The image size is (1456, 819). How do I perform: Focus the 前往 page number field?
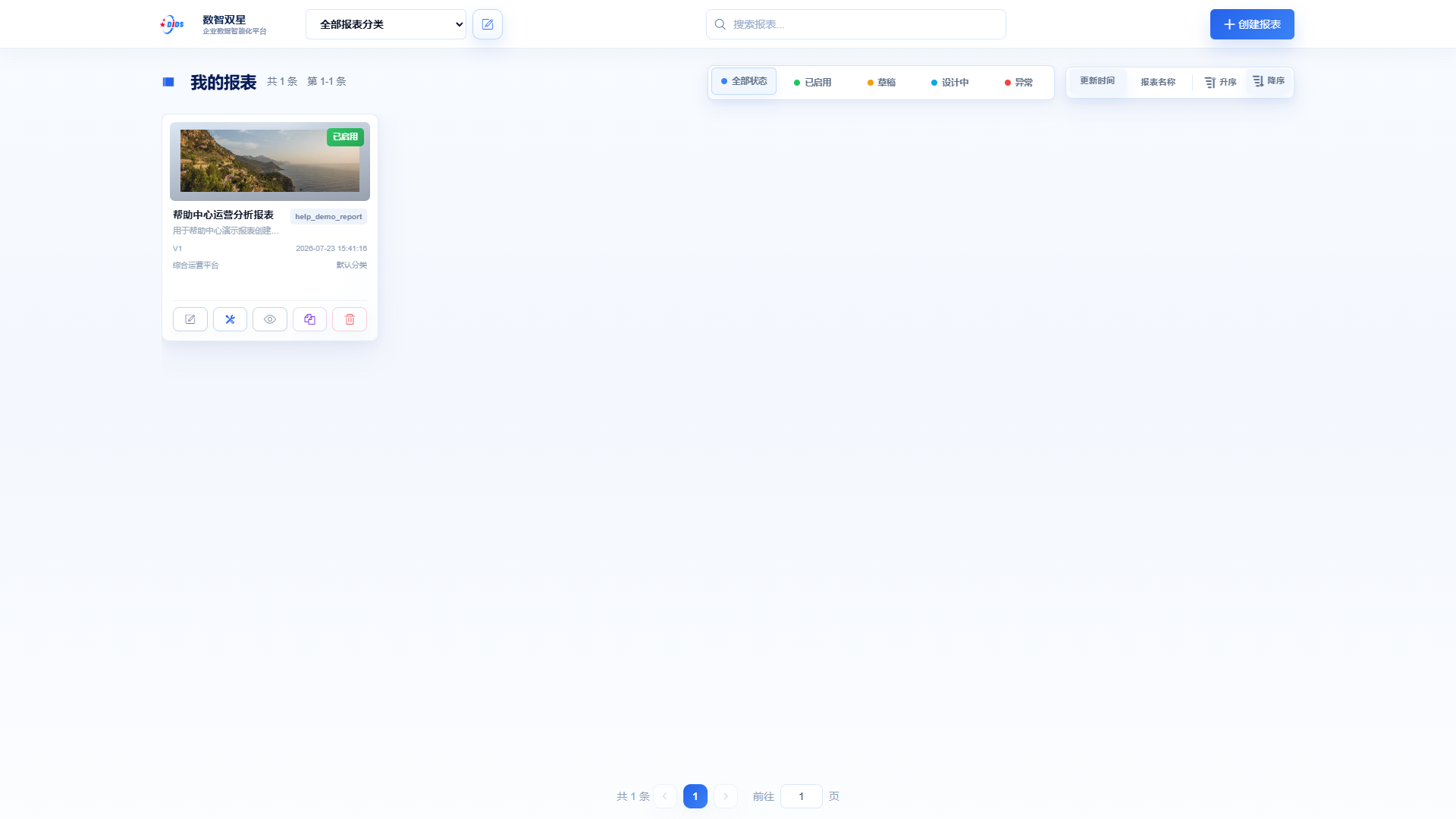[x=802, y=796]
